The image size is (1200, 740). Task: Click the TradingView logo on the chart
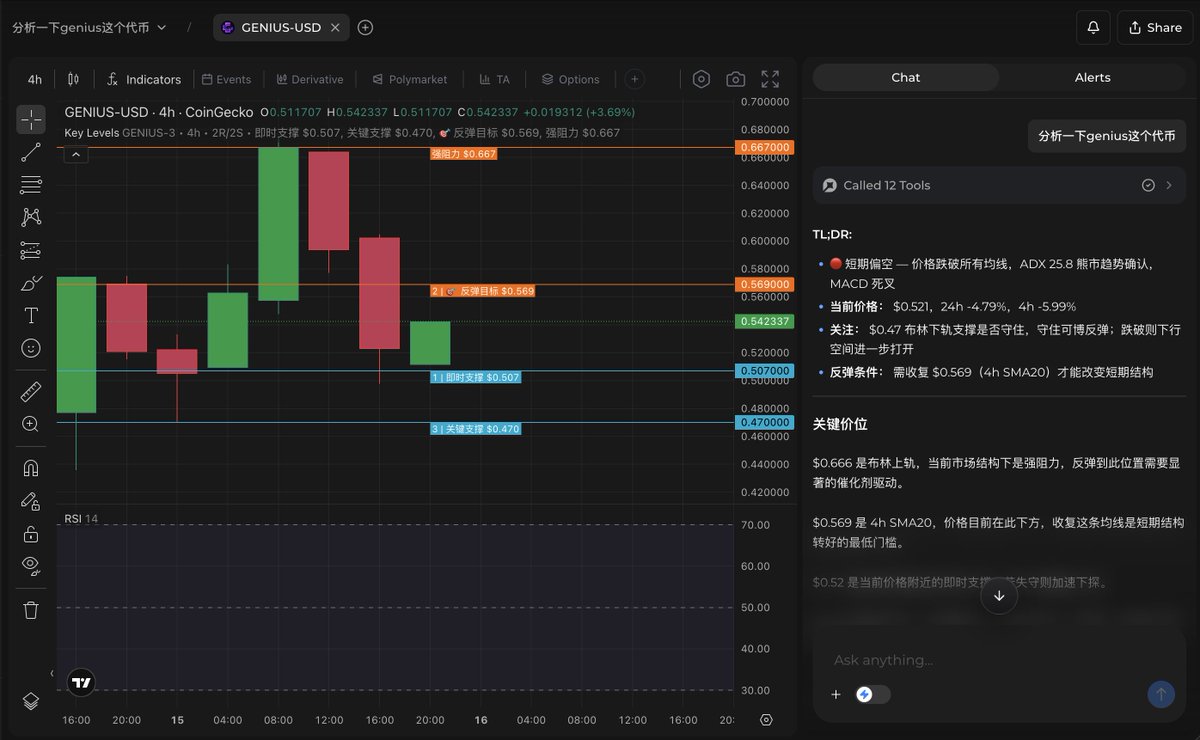coord(82,683)
